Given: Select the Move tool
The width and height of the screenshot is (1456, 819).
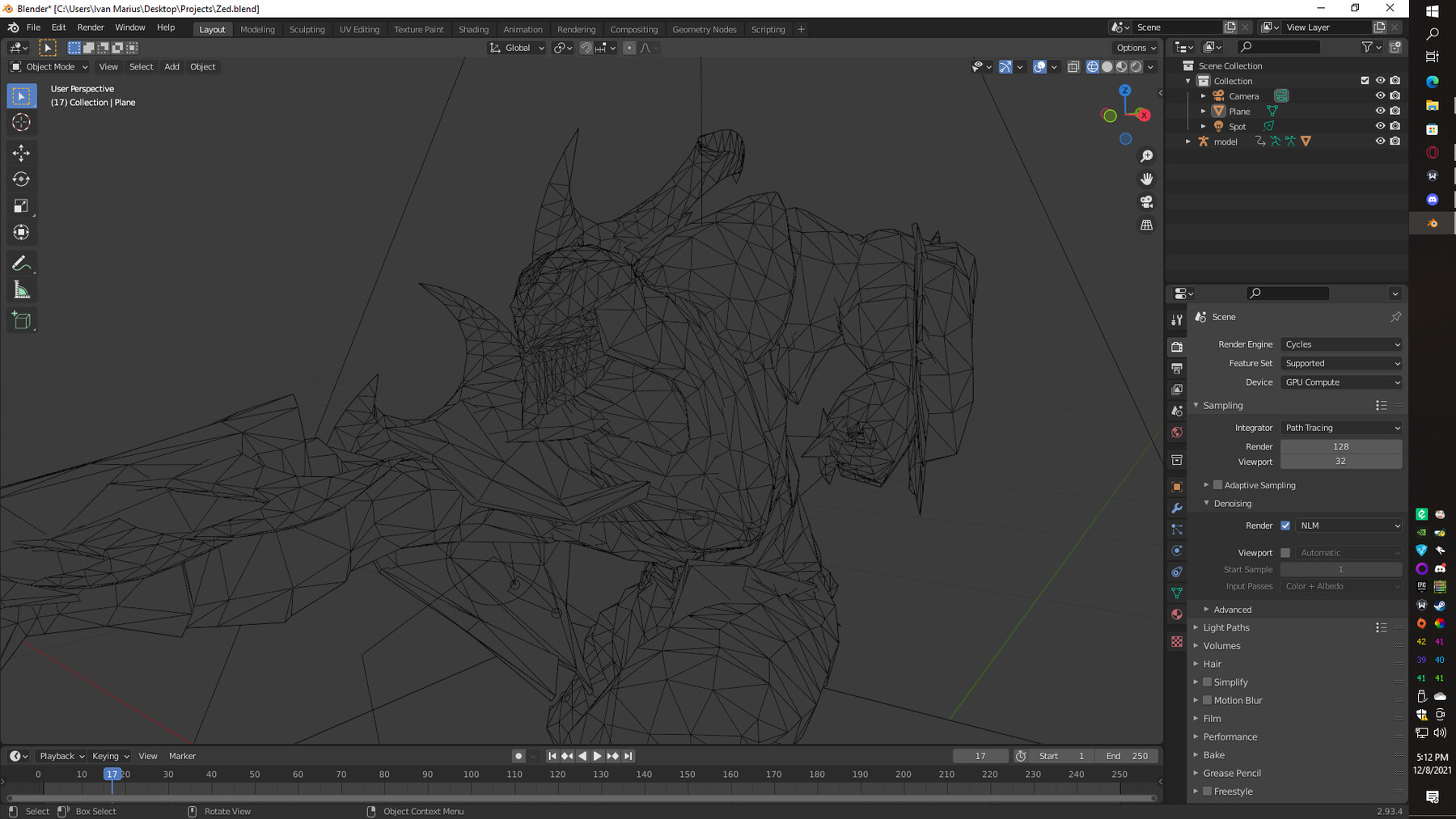Looking at the screenshot, I should click(21, 152).
